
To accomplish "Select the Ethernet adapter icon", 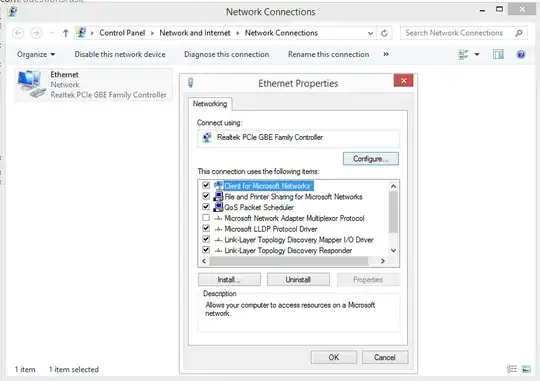I will tap(31, 84).
